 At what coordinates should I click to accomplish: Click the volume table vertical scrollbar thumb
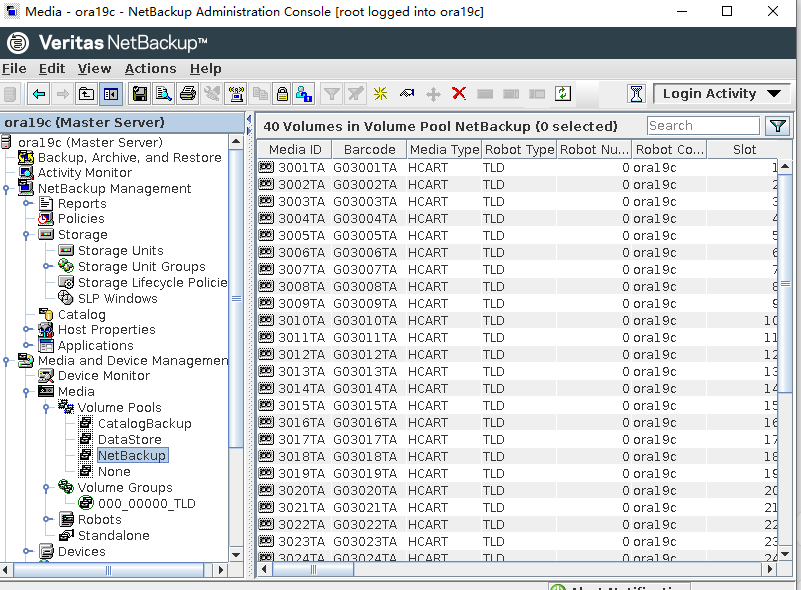(x=785, y=284)
